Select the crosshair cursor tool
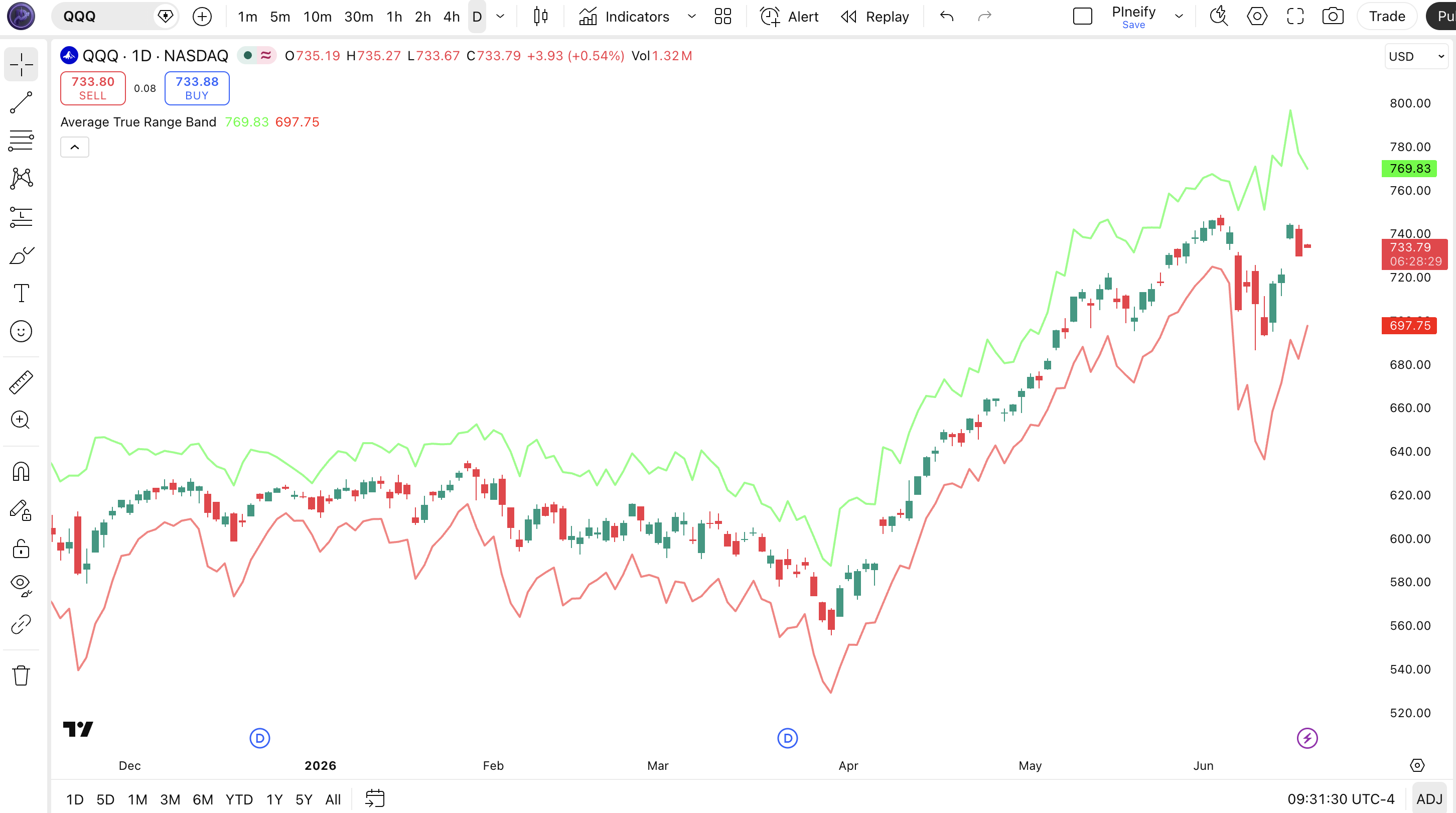The height and width of the screenshot is (813, 1456). pos(21,64)
